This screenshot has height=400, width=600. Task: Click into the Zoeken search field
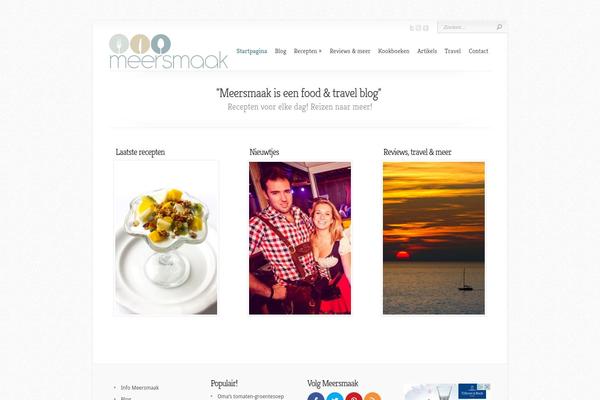click(468, 27)
